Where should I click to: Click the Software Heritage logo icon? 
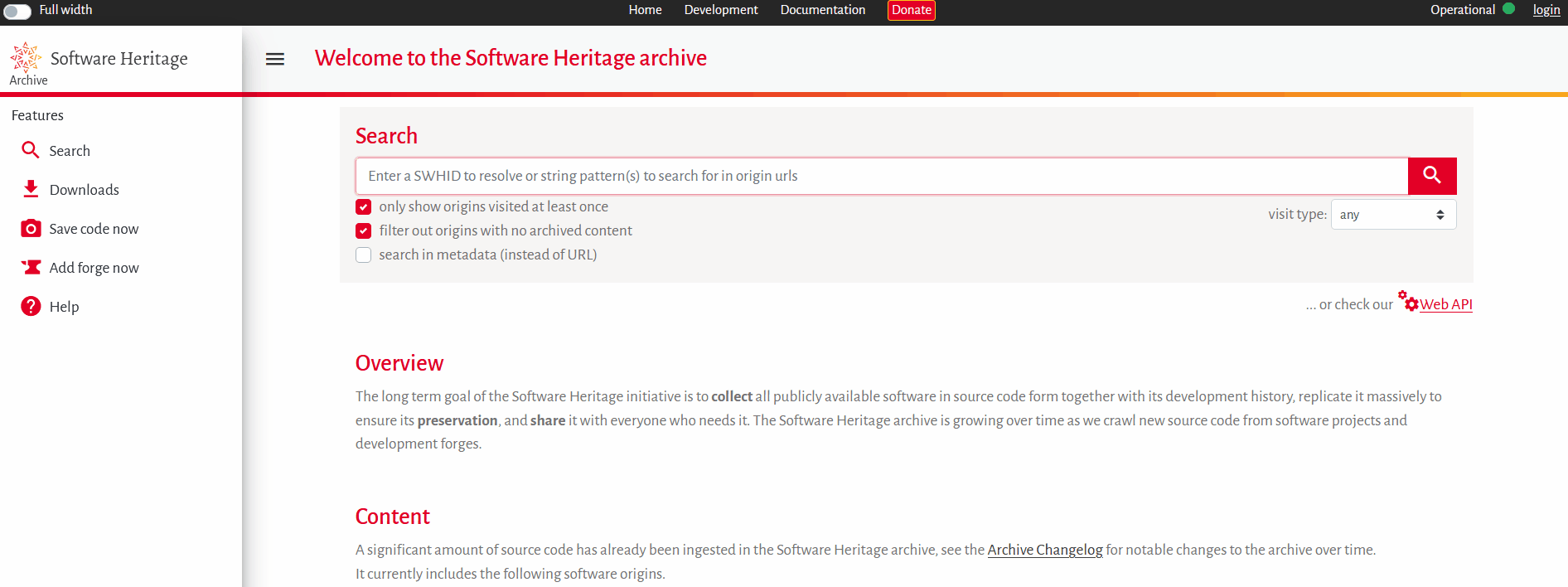26,57
